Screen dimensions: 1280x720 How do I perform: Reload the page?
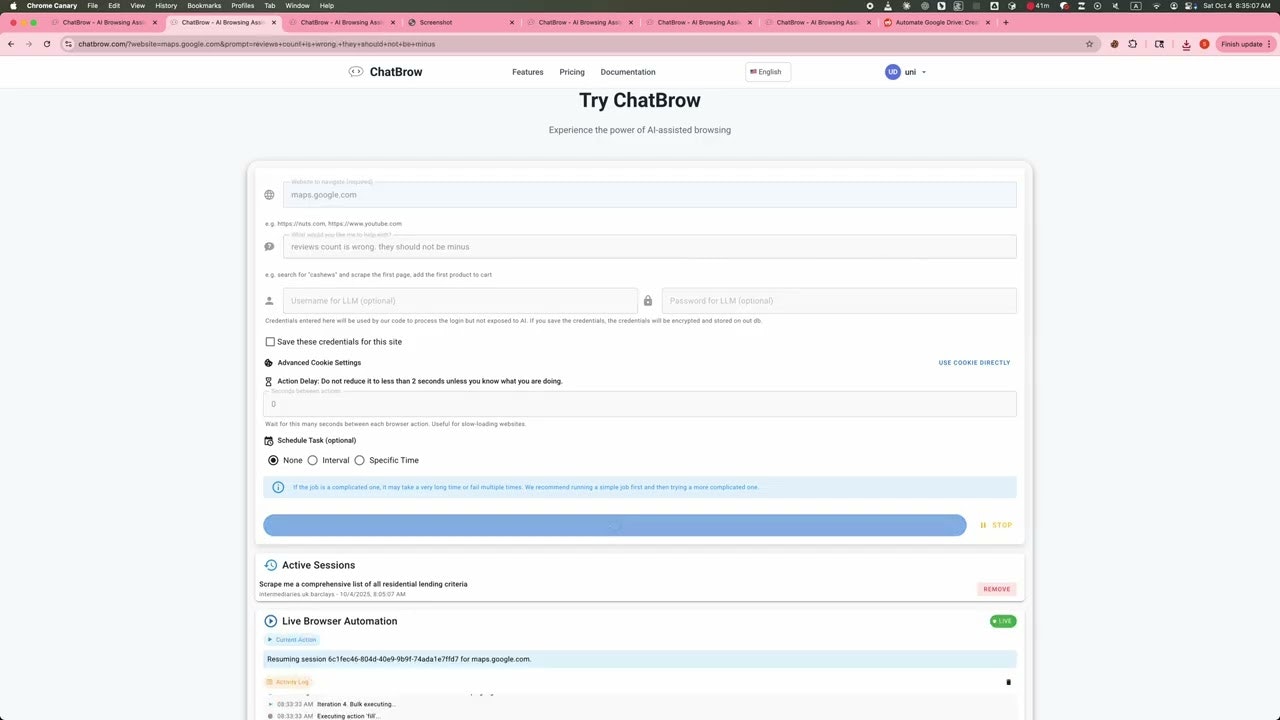tap(46, 44)
